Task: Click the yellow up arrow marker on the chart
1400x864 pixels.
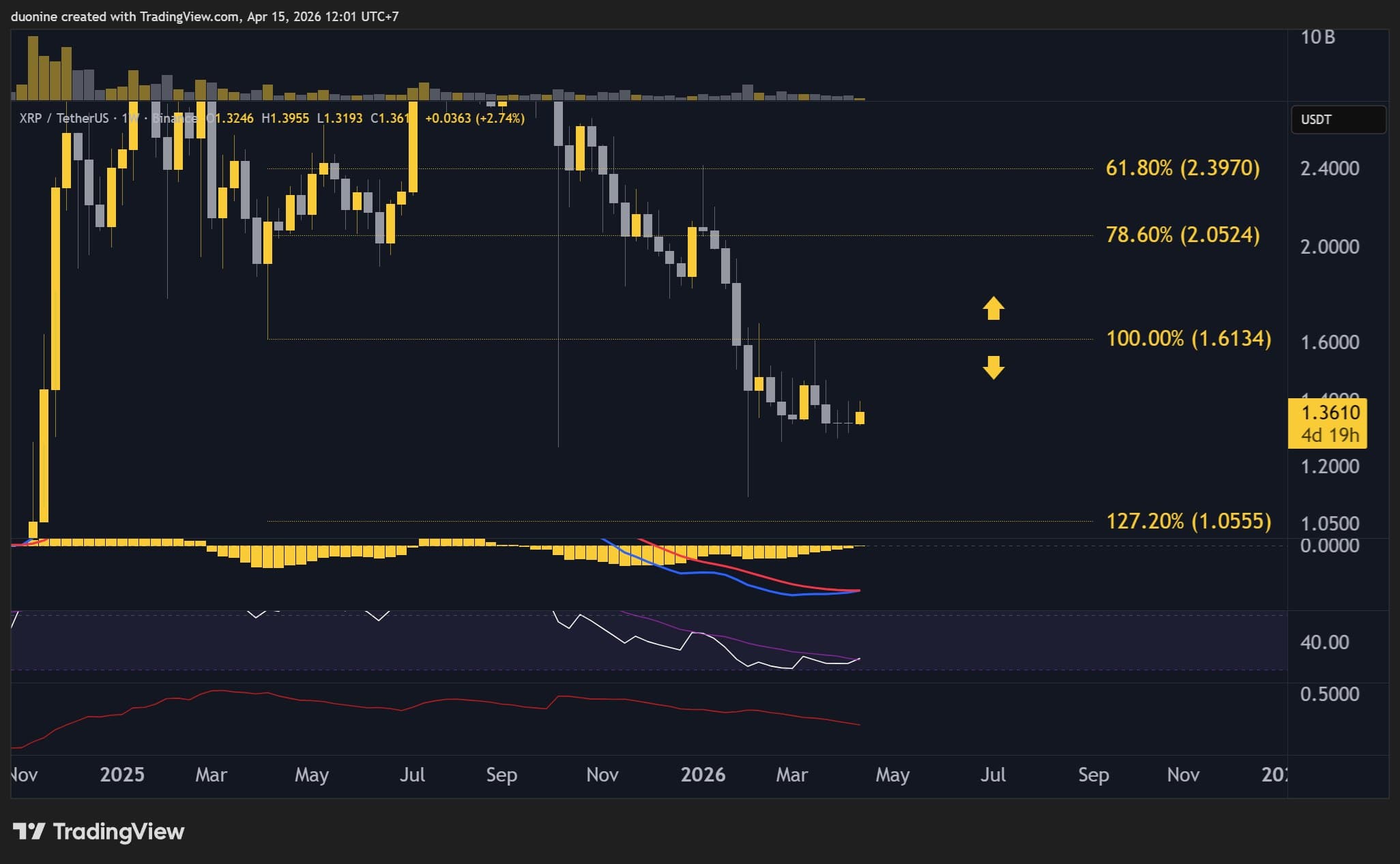Action: click(994, 308)
